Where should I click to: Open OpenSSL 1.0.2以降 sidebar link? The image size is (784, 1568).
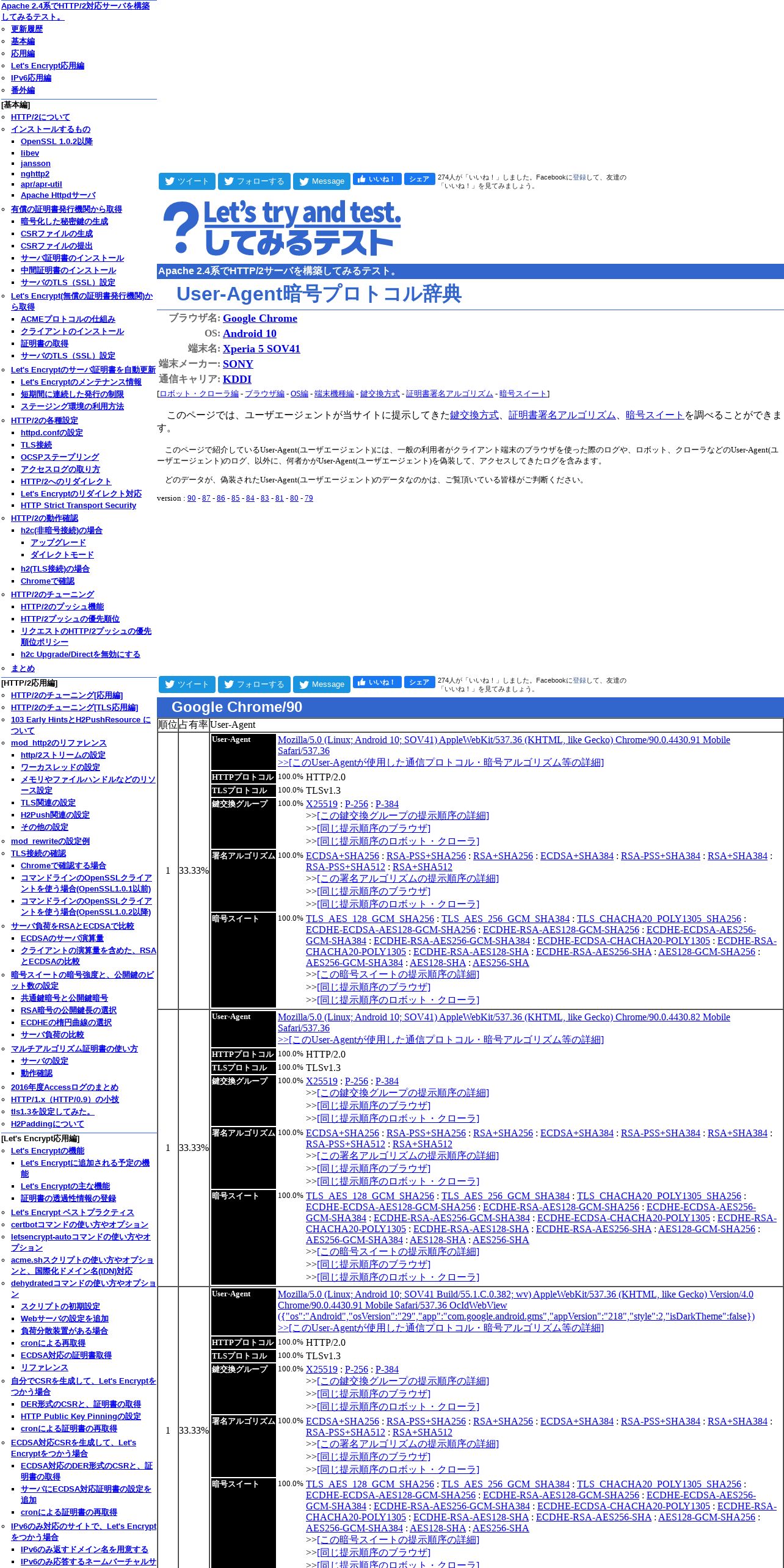pos(57,142)
